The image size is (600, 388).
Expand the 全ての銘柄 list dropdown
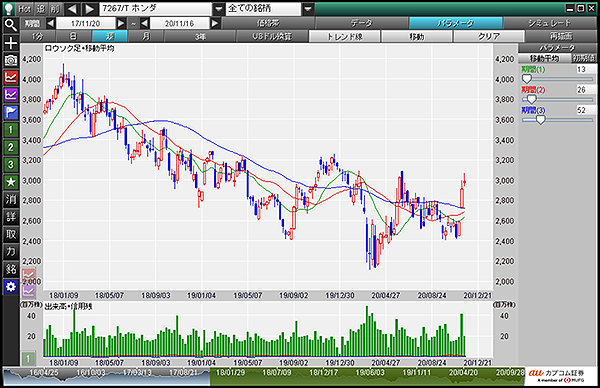click(308, 9)
